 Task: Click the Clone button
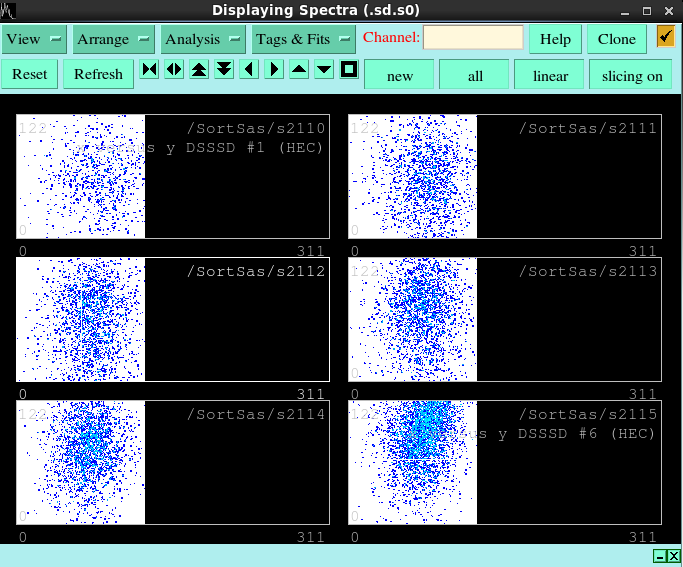coord(616,39)
